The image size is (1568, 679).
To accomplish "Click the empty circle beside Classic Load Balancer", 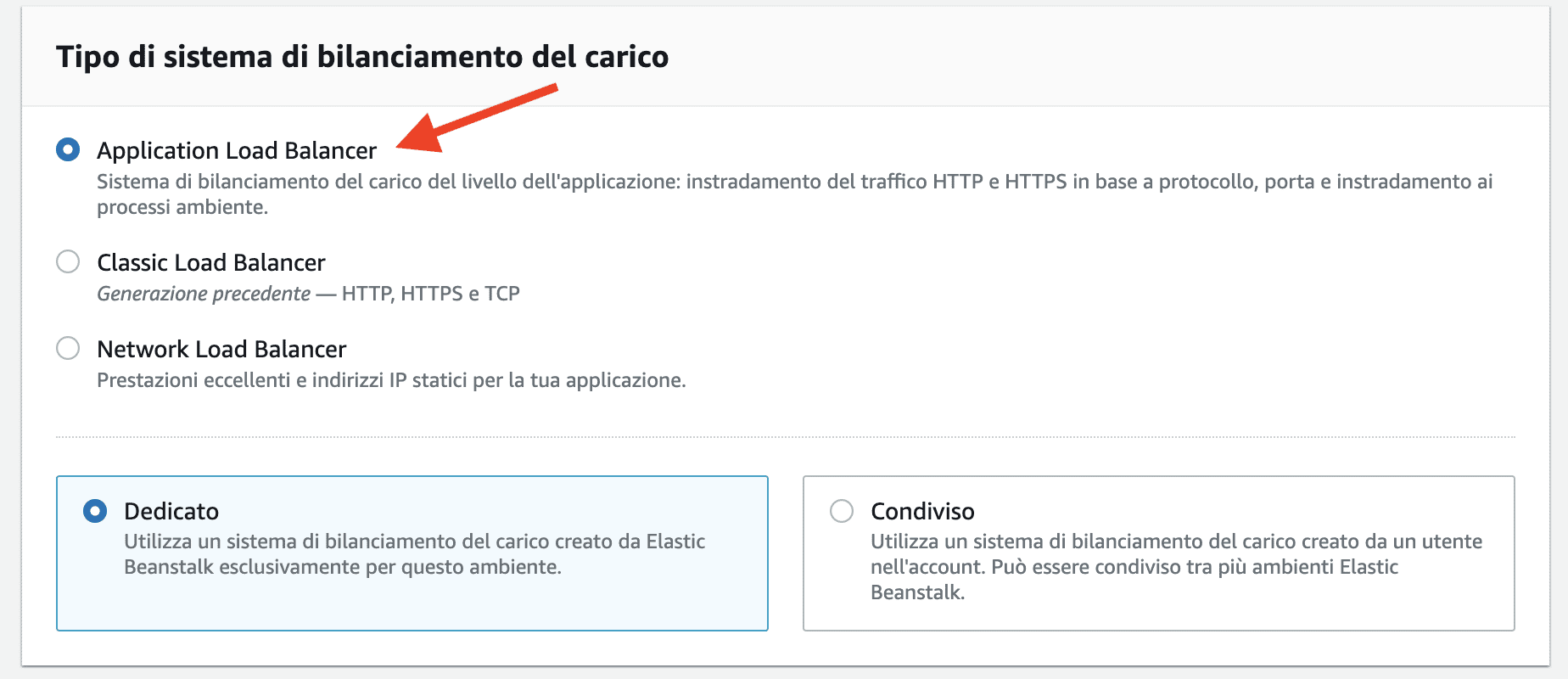I will point(67,261).
